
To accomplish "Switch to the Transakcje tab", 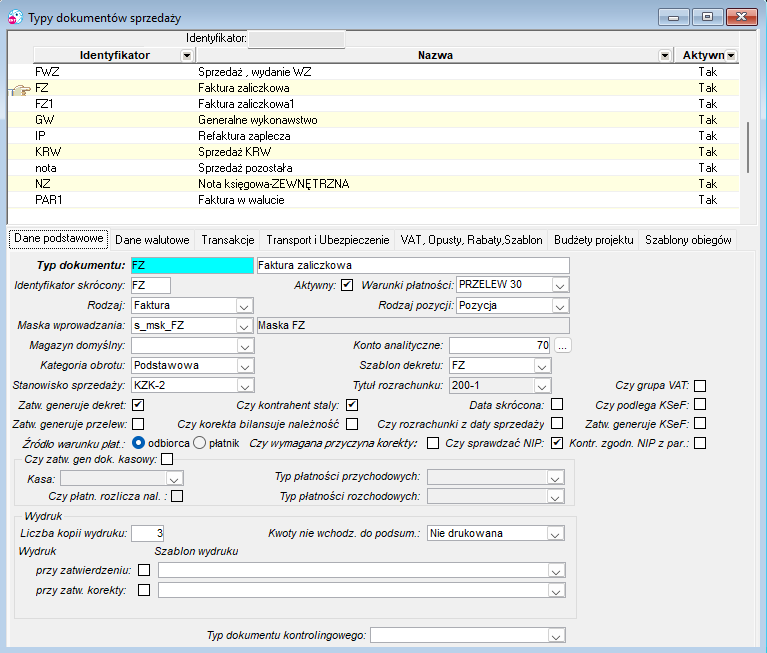I will [x=228, y=240].
